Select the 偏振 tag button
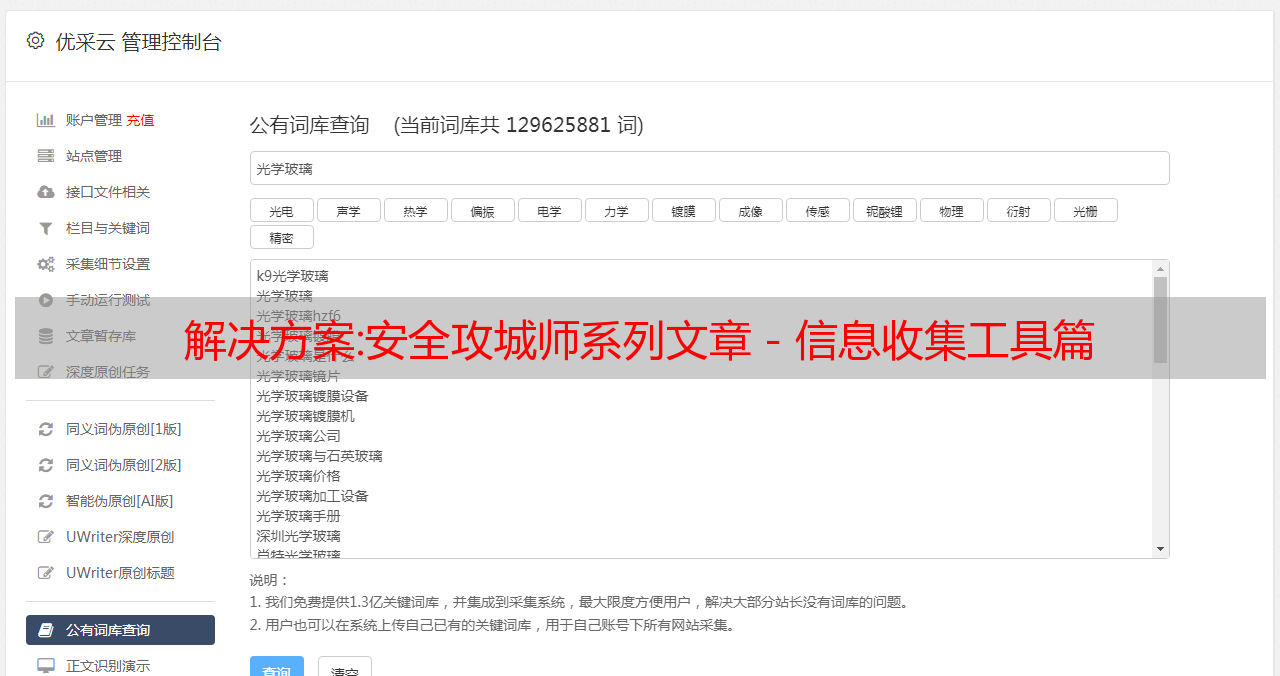 pyautogui.click(x=482, y=210)
